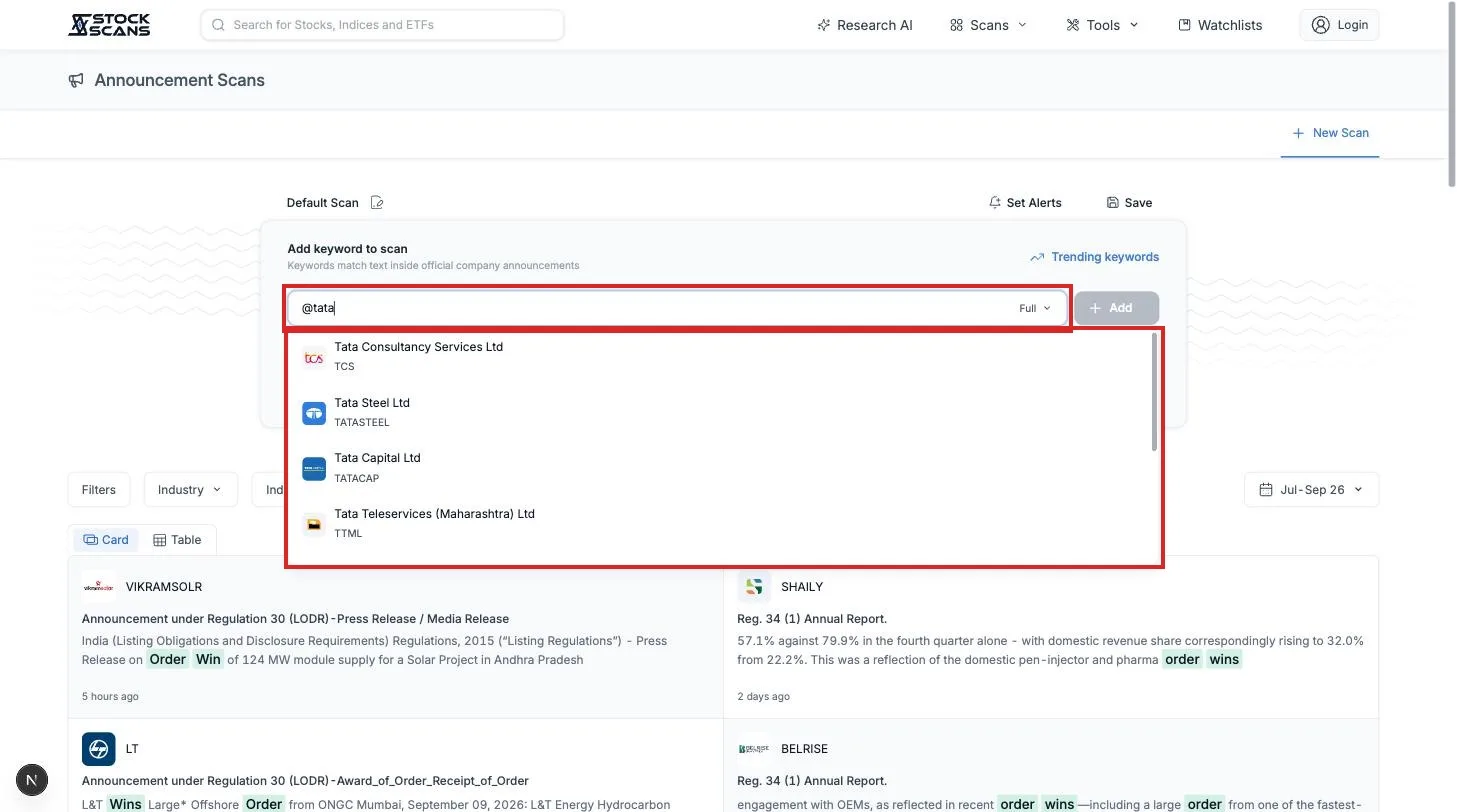
Task: Open the Filters button
Action: coord(99,490)
